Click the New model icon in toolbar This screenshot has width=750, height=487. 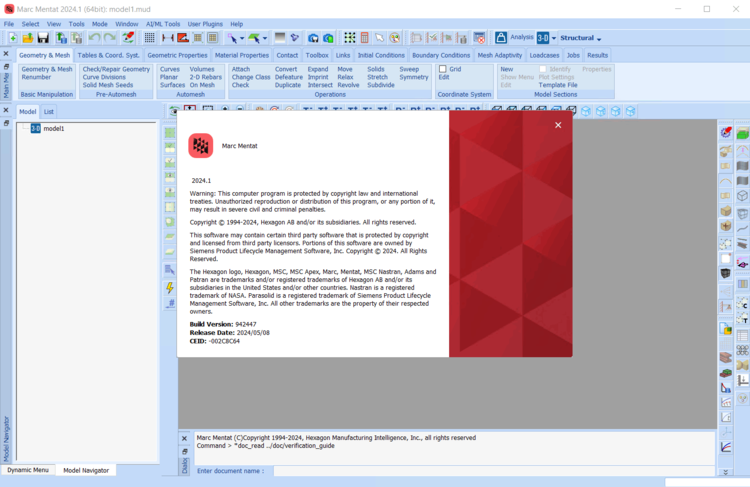(11, 38)
